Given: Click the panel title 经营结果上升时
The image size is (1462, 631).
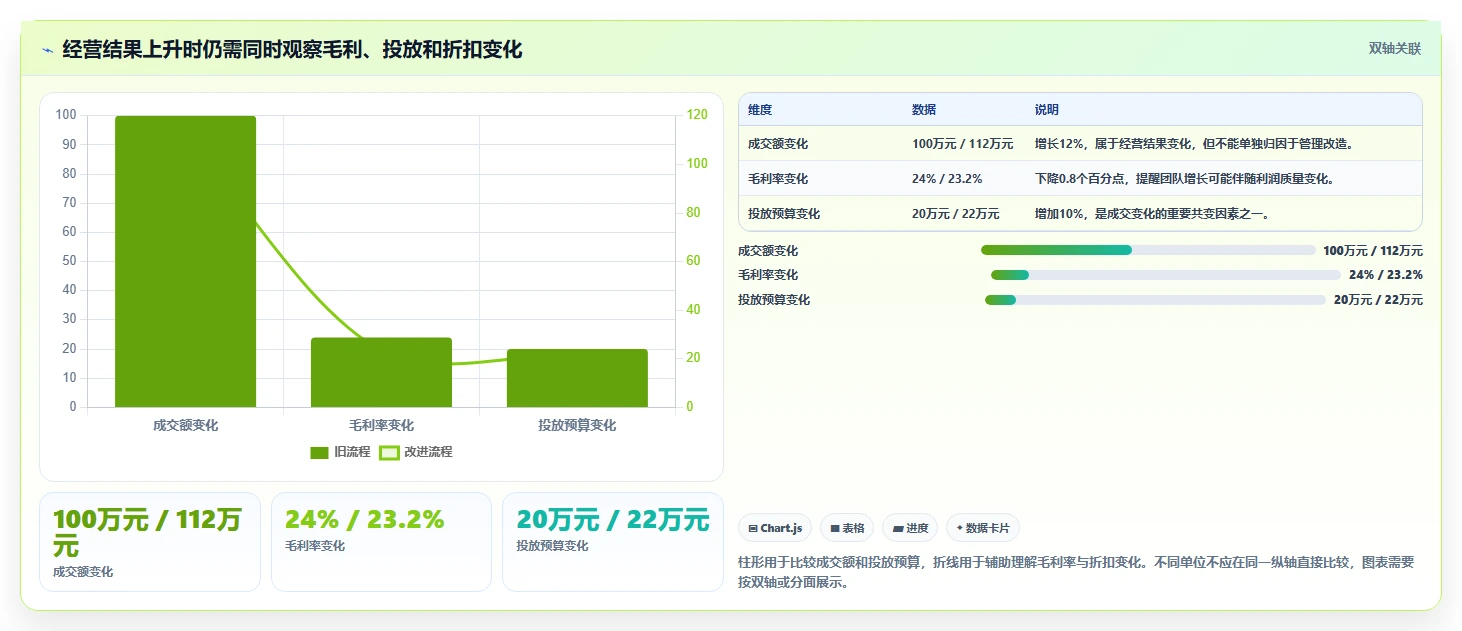Looking at the screenshot, I should coord(292,50).
